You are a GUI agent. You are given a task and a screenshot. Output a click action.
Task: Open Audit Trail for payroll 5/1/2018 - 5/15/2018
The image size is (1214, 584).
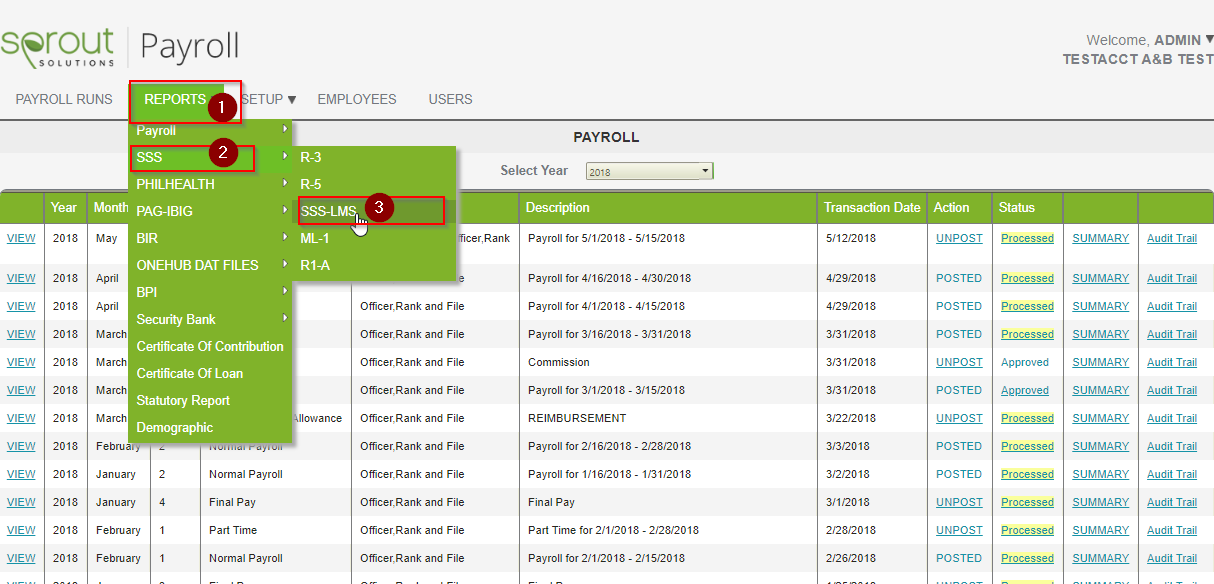1172,238
